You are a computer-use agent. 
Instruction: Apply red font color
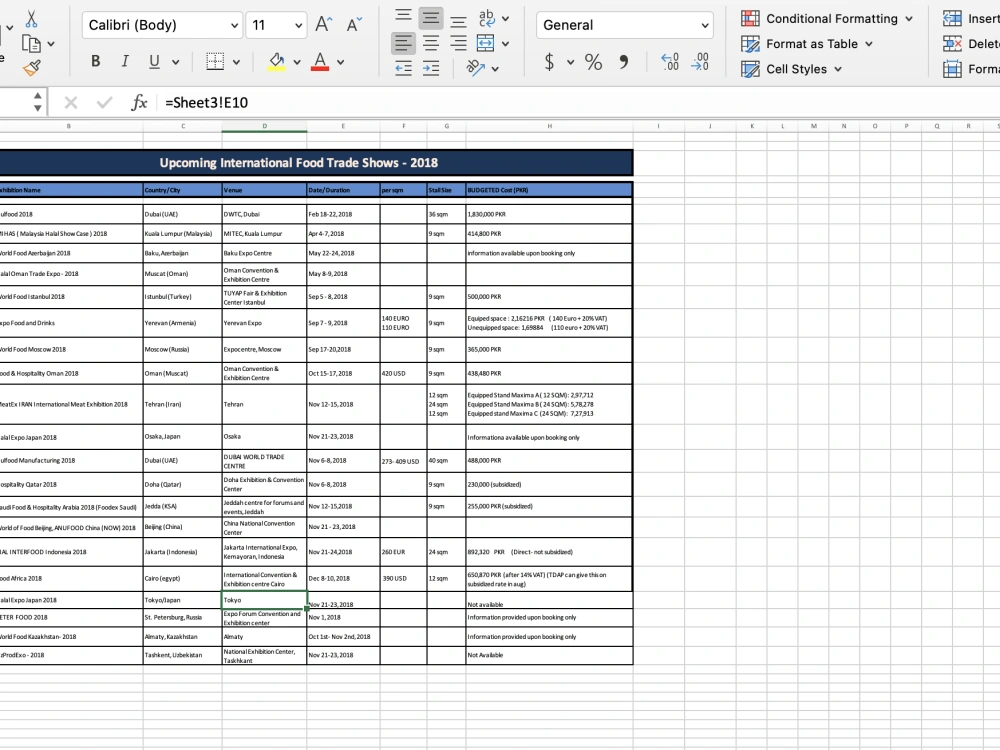320,61
